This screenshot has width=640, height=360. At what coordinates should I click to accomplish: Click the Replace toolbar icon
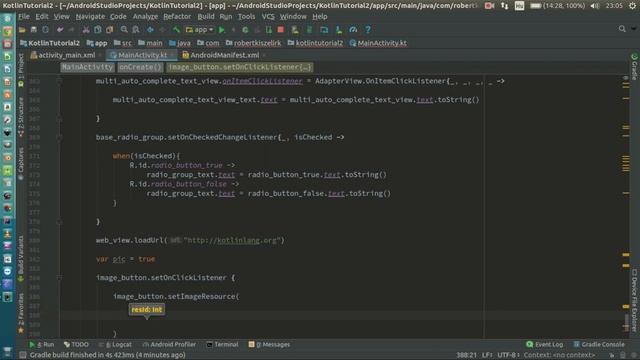(x=136, y=30)
